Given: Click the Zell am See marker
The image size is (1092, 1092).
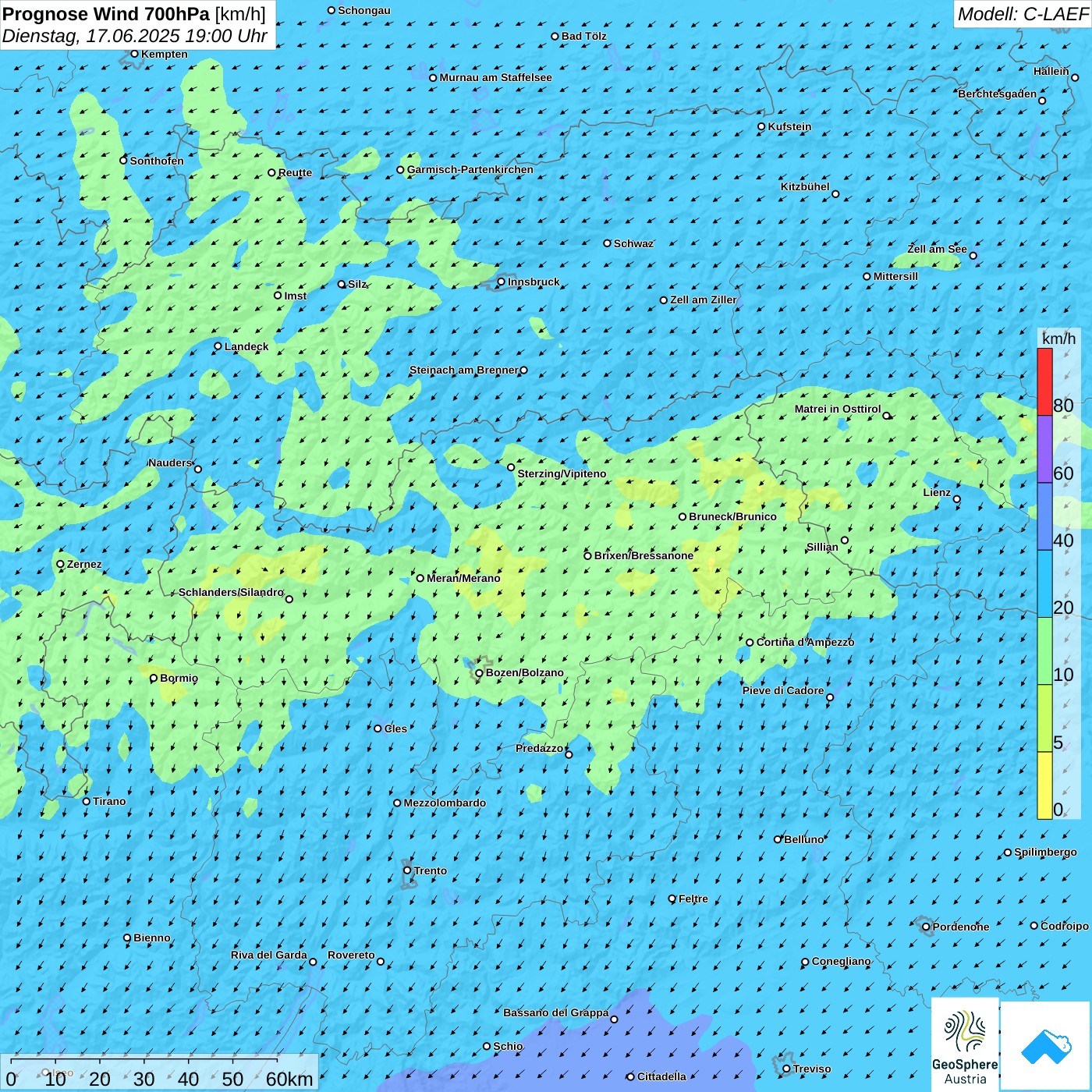Looking at the screenshot, I should click(973, 256).
